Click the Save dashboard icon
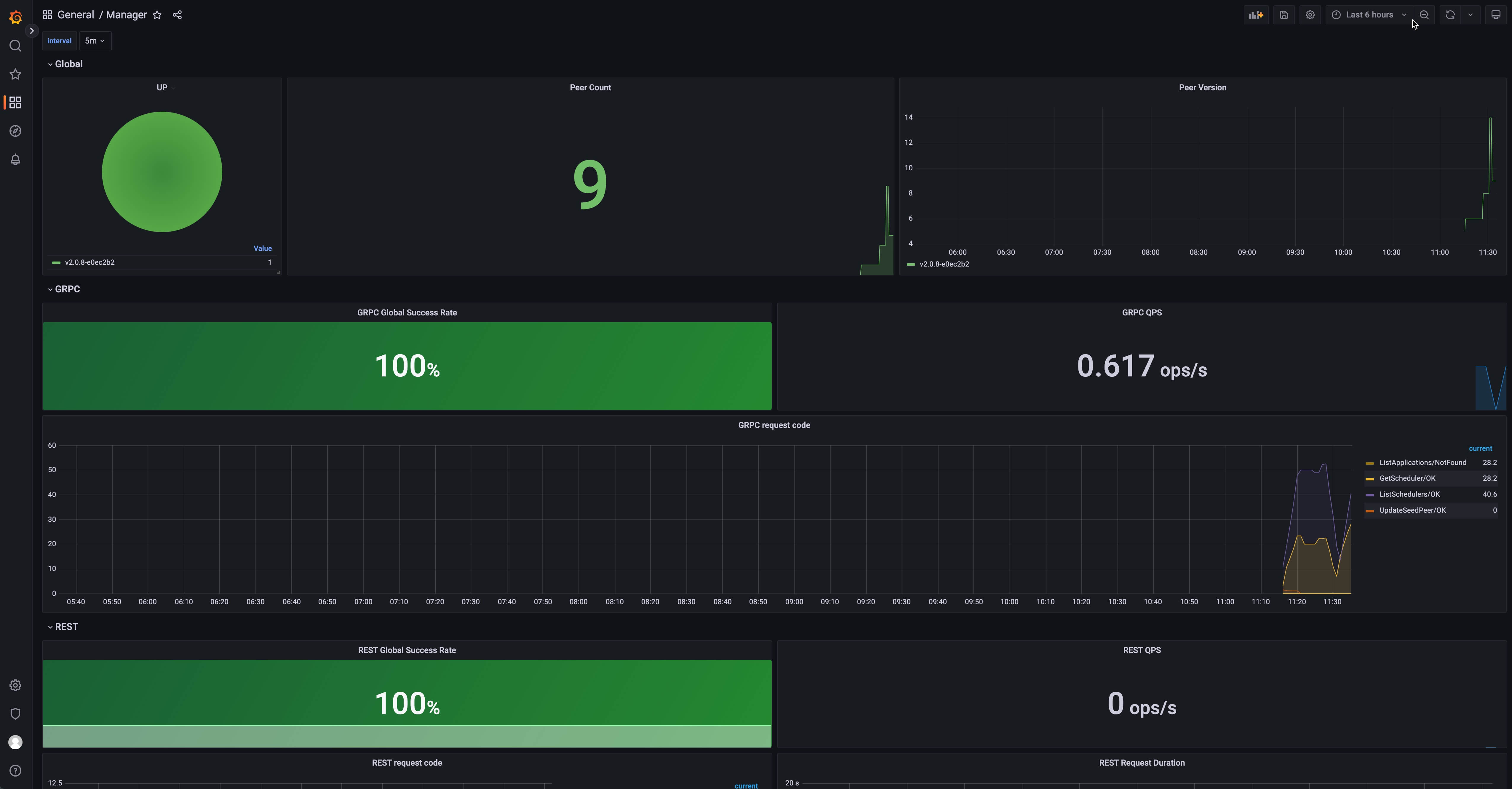The height and width of the screenshot is (789, 1512). 1284,15
